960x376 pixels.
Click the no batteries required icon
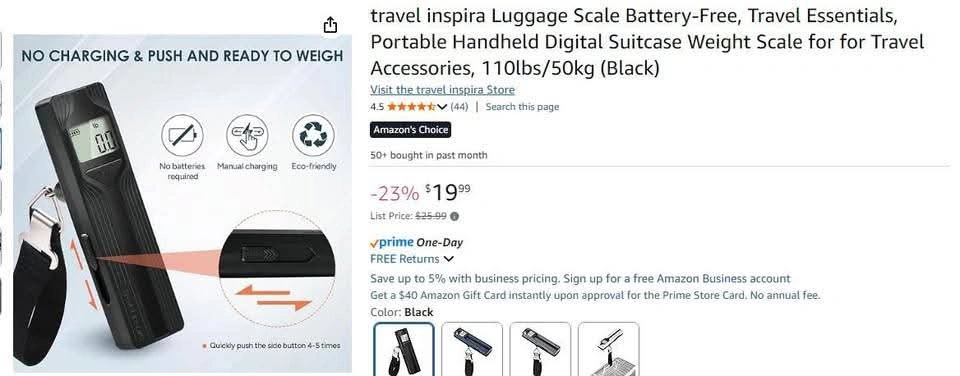[182, 135]
